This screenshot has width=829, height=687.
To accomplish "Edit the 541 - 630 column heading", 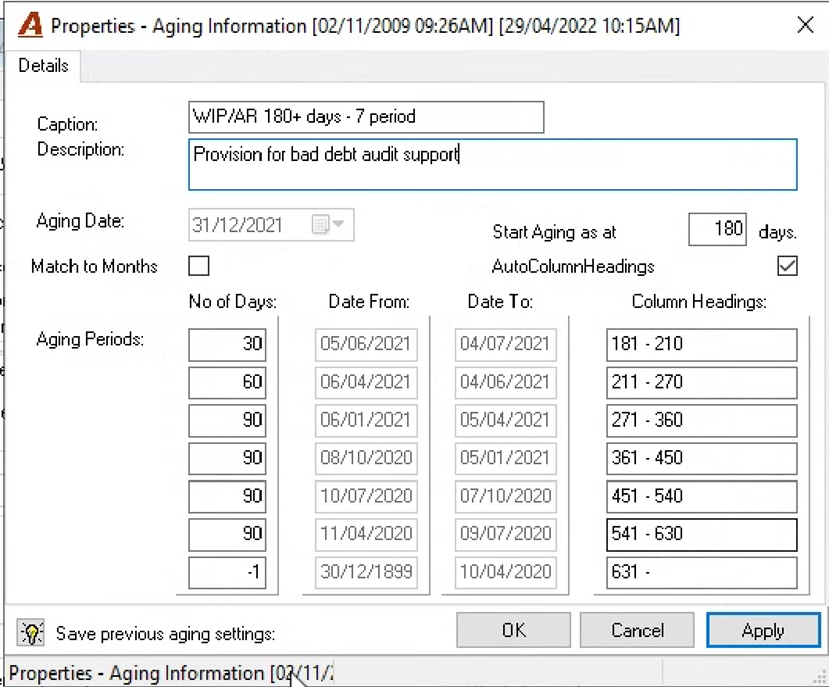I will [702, 534].
